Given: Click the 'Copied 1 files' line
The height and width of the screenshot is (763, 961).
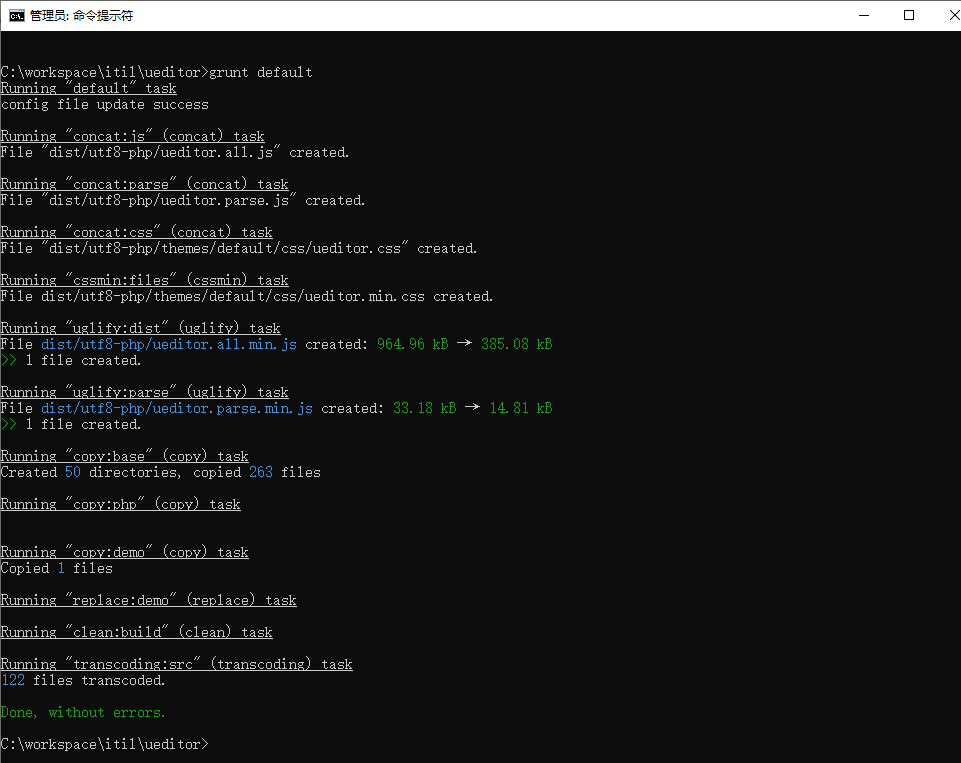Looking at the screenshot, I should coord(56,568).
